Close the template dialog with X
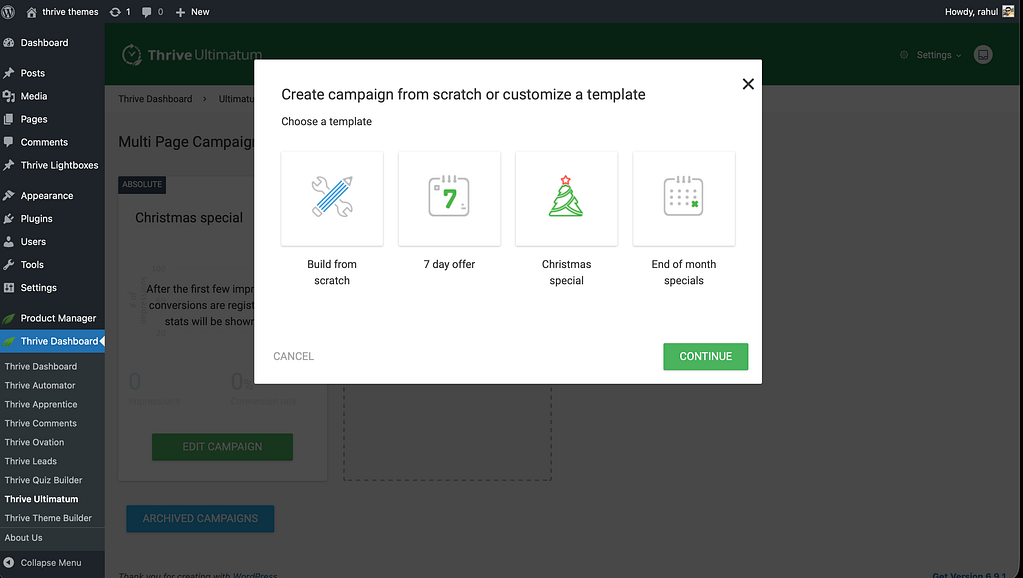Viewport: 1023px width, 578px height. 748,84
